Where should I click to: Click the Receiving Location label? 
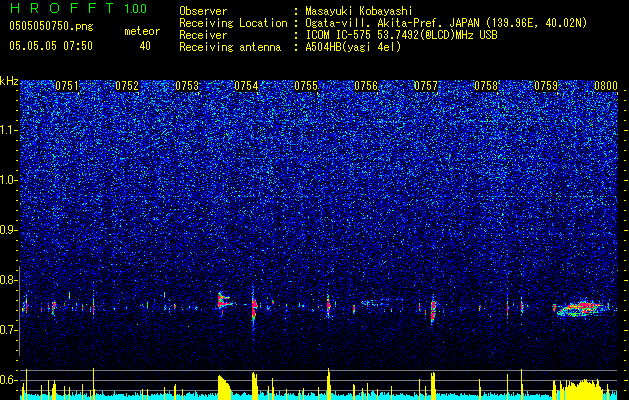[233, 24]
